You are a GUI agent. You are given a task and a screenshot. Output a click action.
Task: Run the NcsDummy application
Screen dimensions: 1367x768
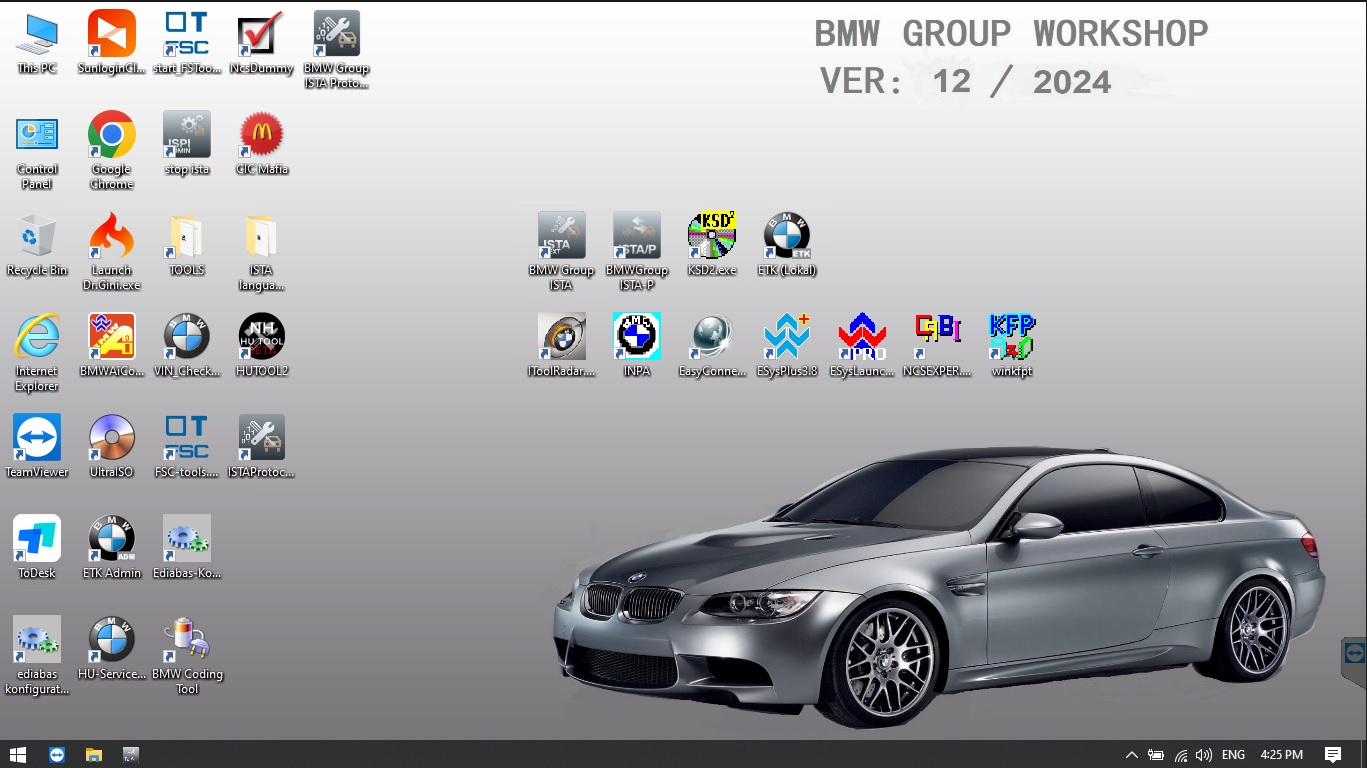(x=261, y=38)
